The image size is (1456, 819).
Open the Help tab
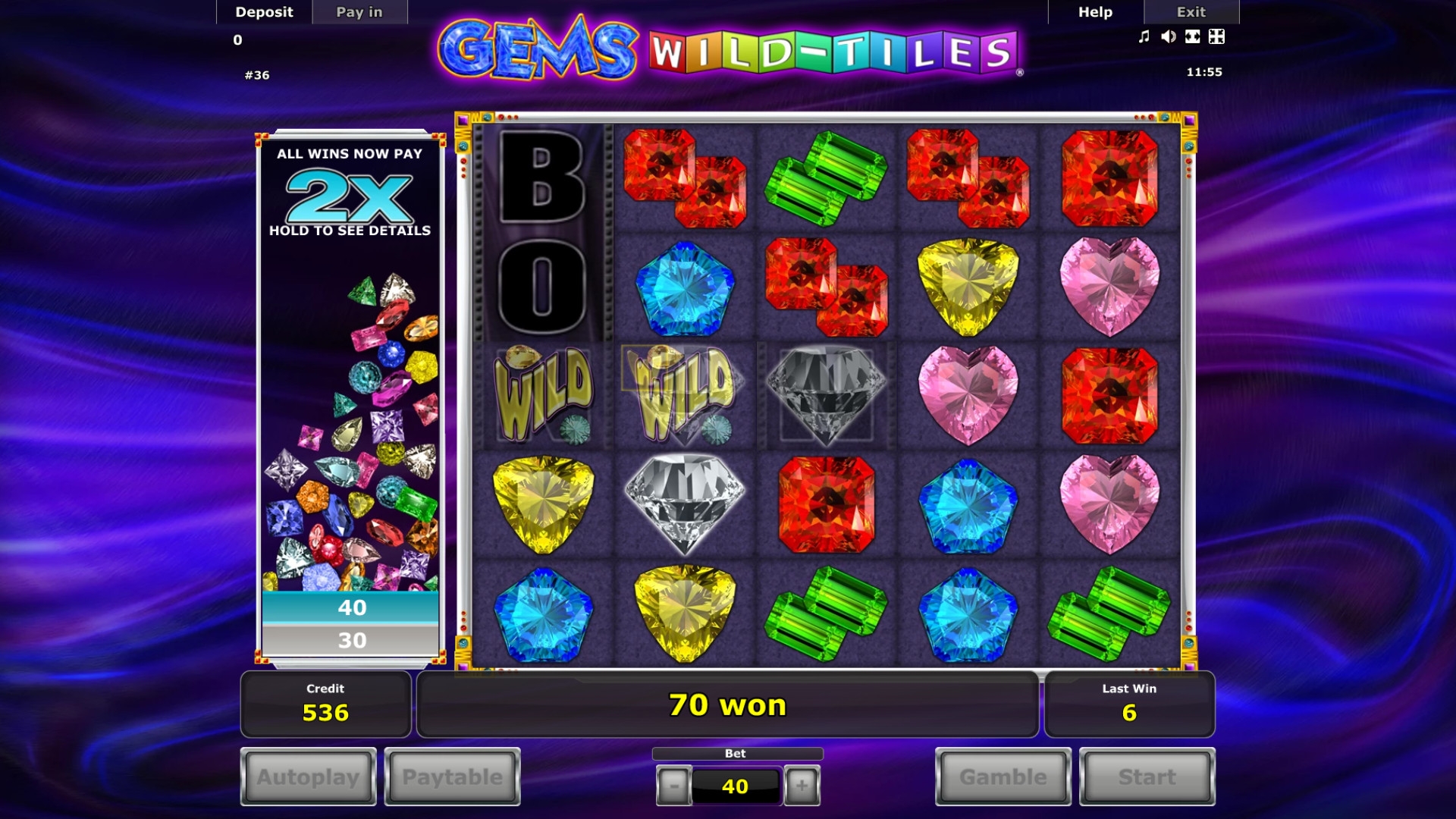1095,12
